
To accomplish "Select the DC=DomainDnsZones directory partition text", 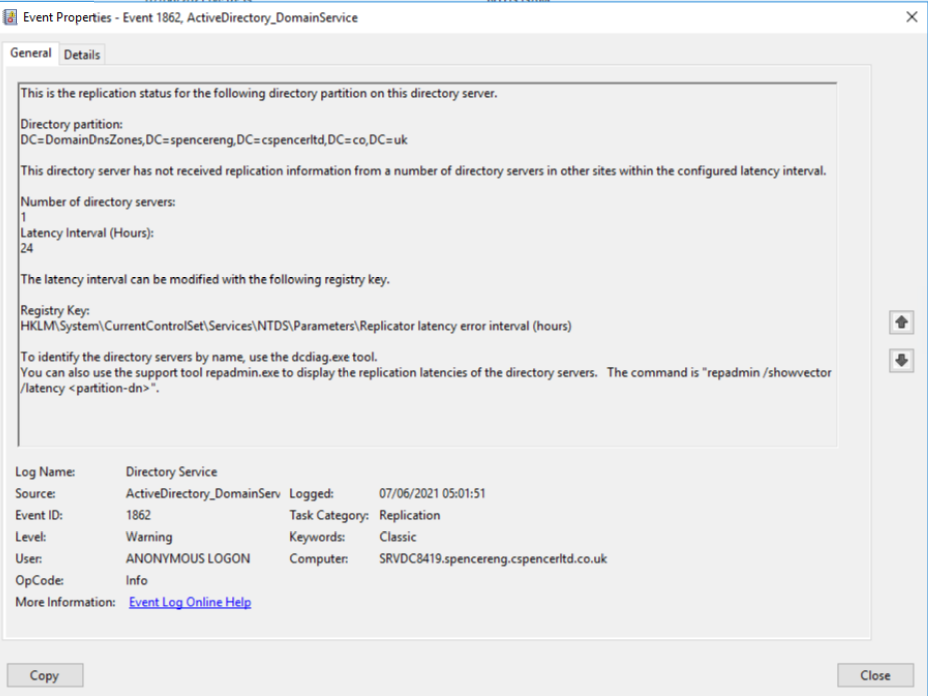I will pos(214,140).
